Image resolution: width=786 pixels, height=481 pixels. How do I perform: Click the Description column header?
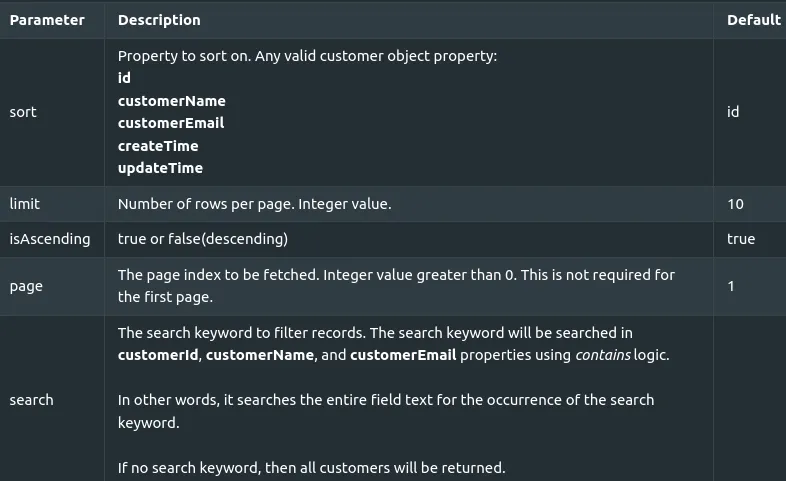click(x=159, y=20)
